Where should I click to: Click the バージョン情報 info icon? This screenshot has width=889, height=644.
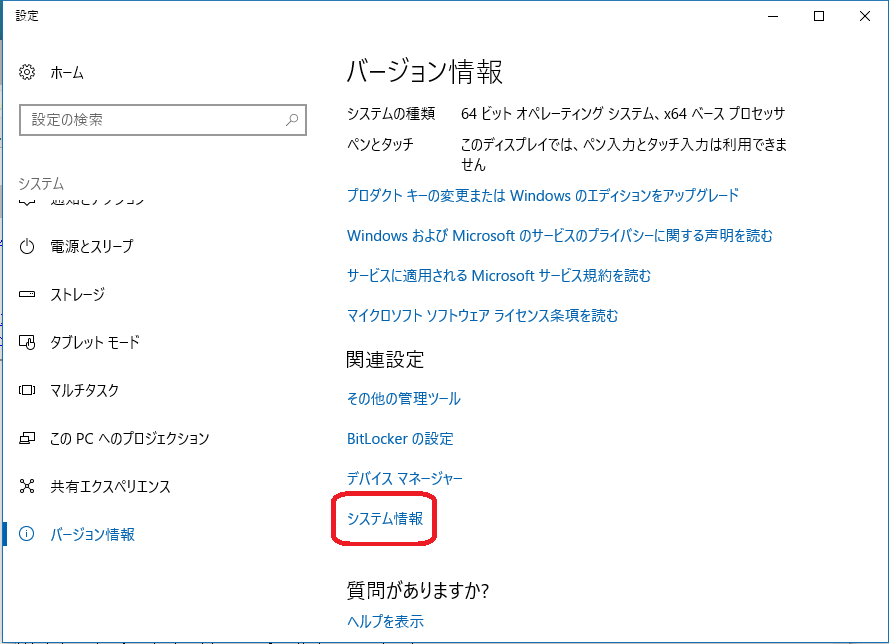(x=28, y=535)
